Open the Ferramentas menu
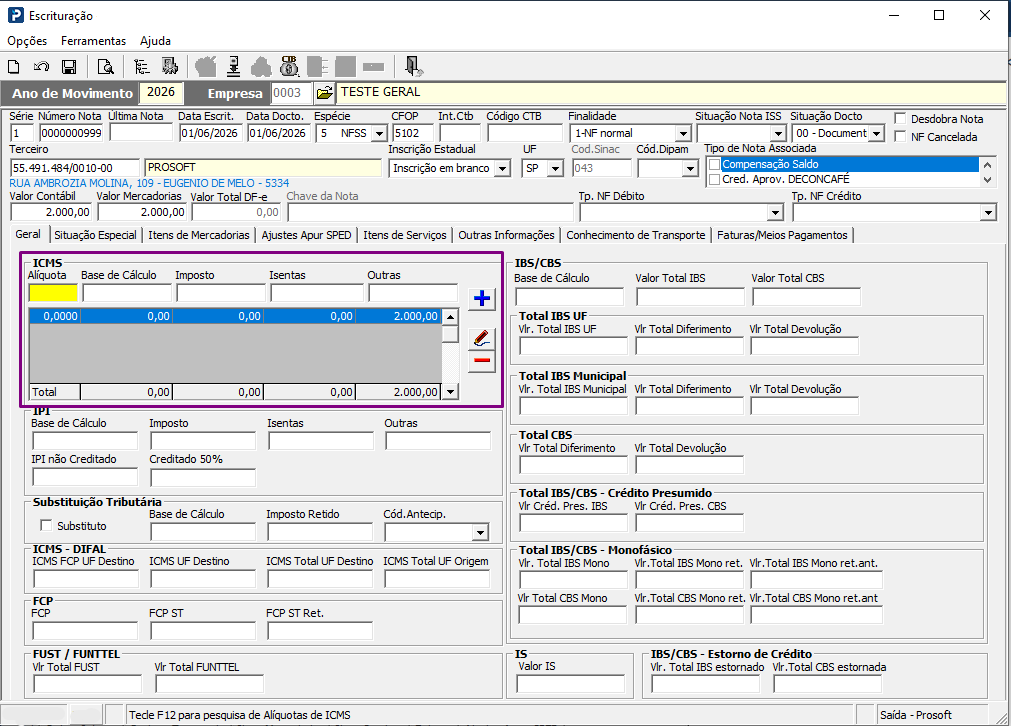 93,41
